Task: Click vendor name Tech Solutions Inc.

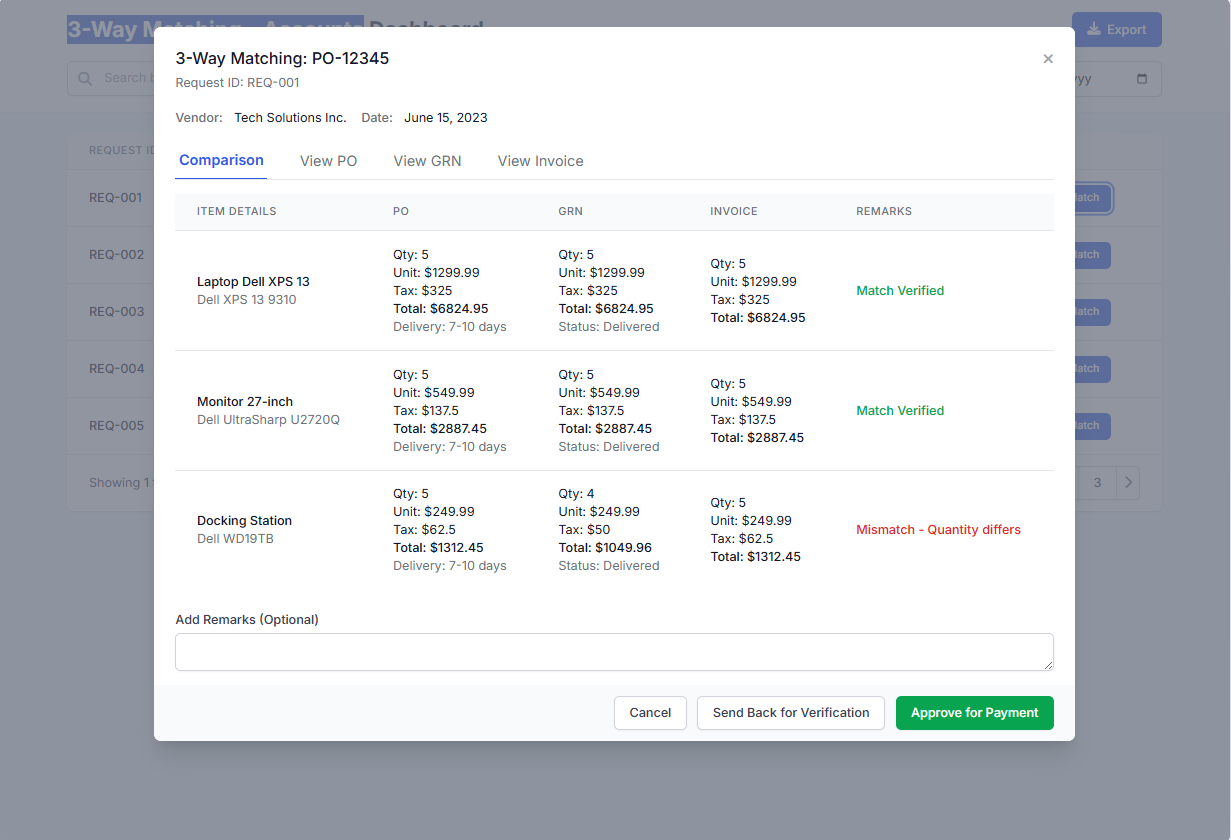Action: click(290, 118)
